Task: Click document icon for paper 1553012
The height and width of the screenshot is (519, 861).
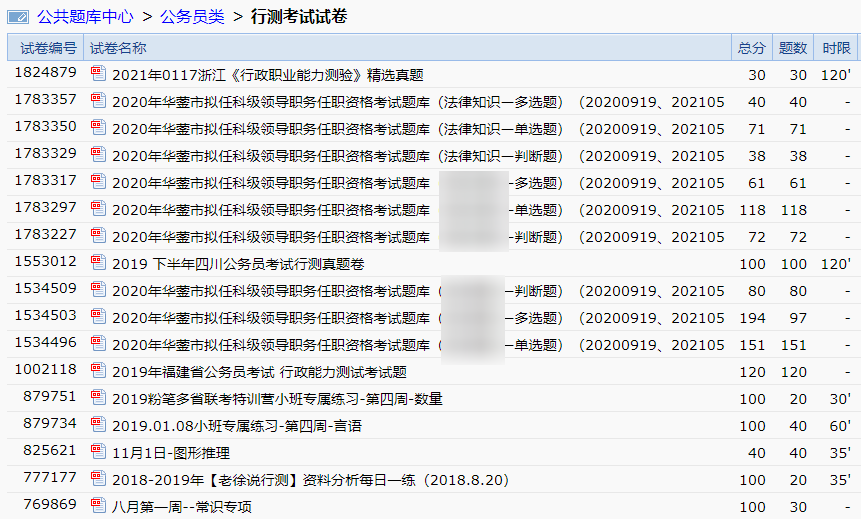Action: click(98, 262)
